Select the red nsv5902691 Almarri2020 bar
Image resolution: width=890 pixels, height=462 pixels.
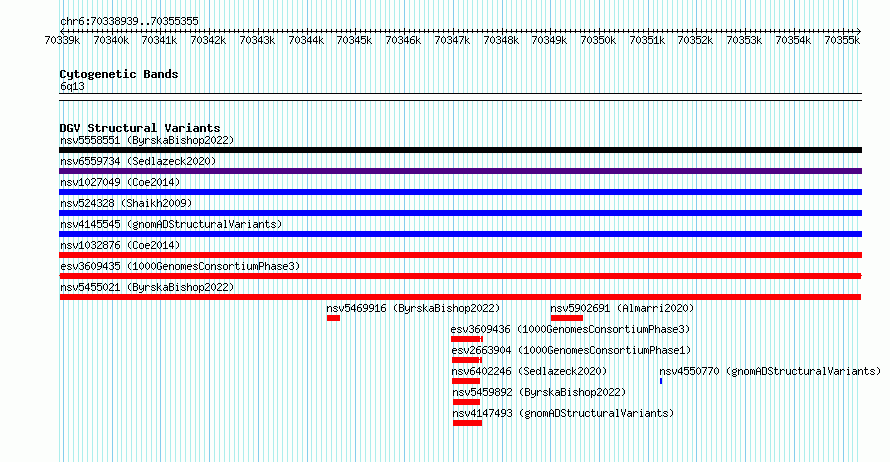[566, 318]
